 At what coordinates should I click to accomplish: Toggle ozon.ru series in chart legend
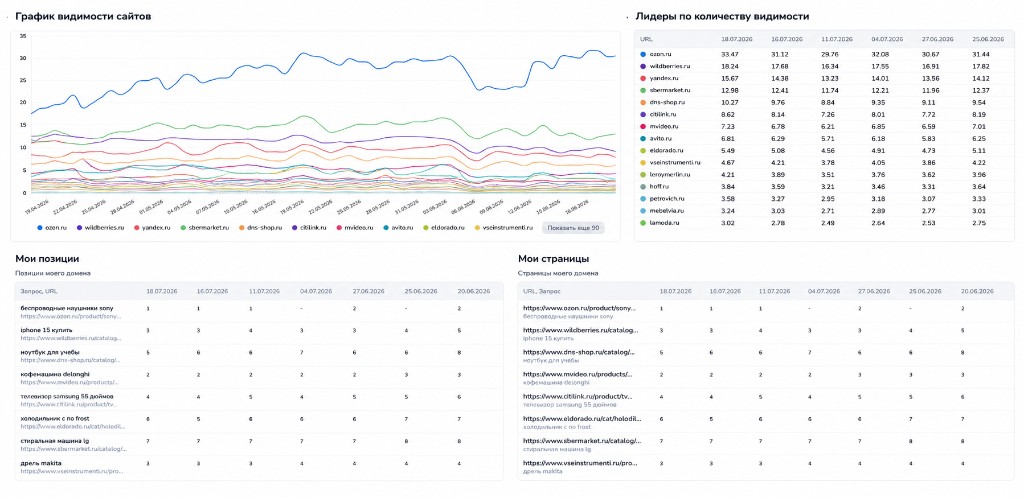[x=54, y=228]
